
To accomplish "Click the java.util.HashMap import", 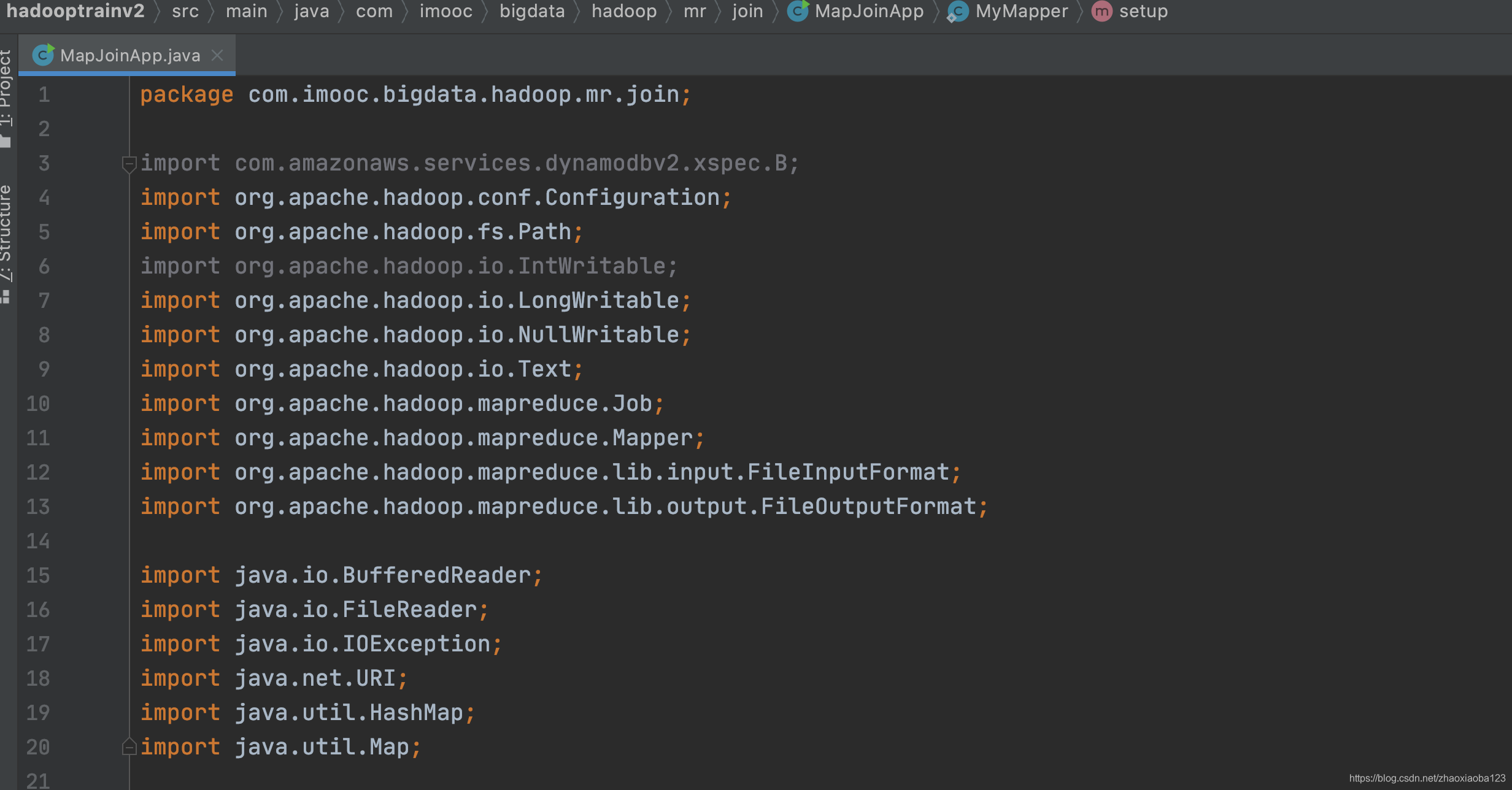I will [x=307, y=713].
